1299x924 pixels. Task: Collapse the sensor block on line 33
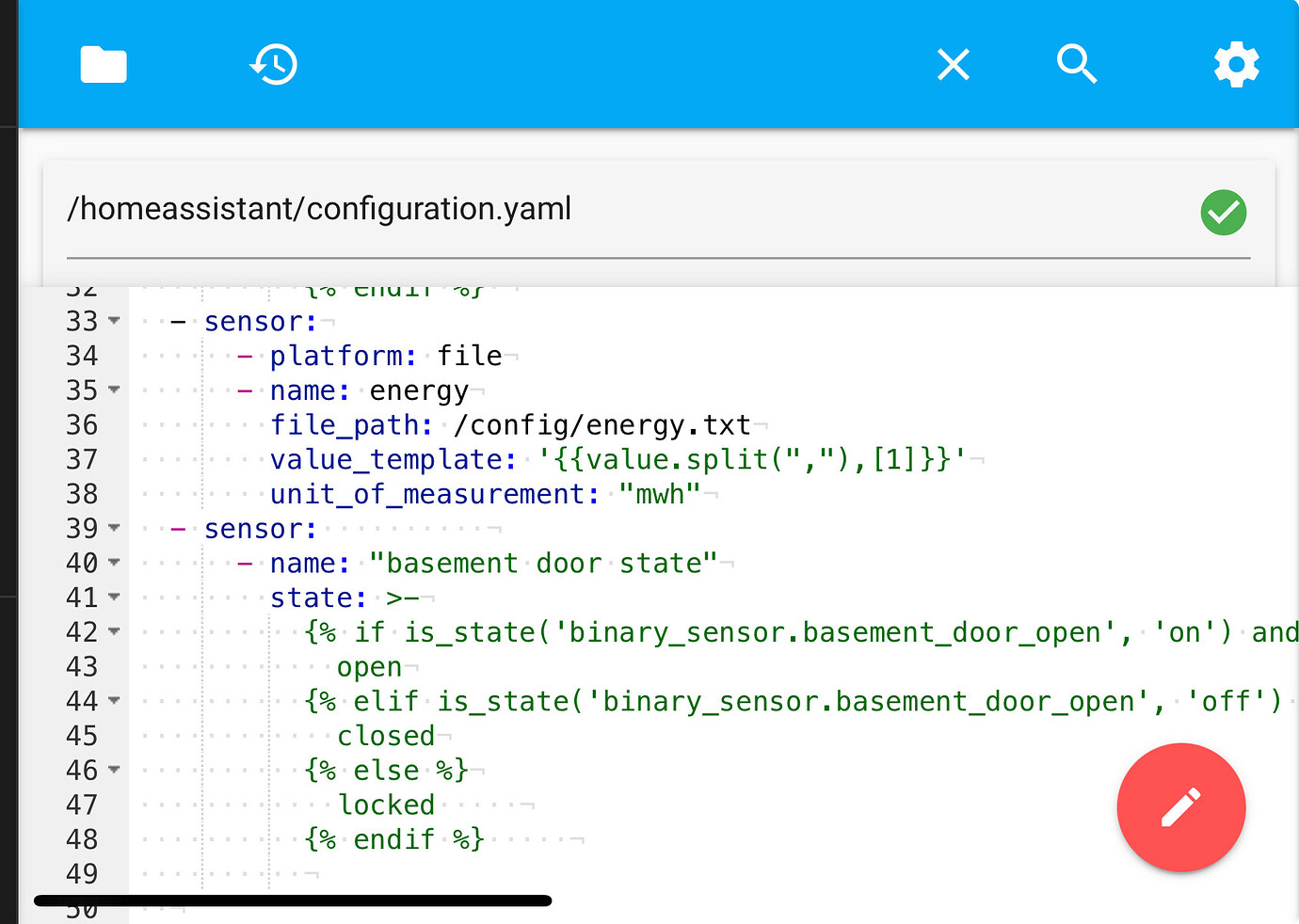coord(114,321)
